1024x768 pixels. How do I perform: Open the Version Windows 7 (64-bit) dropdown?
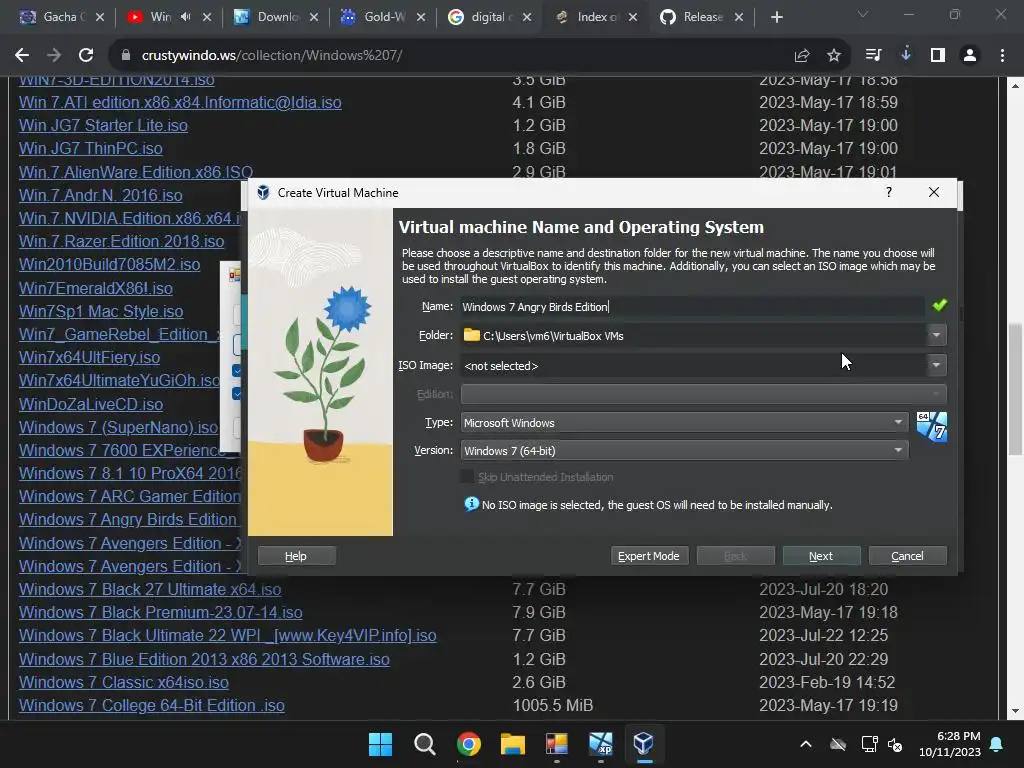pyautogui.click(x=684, y=451)
